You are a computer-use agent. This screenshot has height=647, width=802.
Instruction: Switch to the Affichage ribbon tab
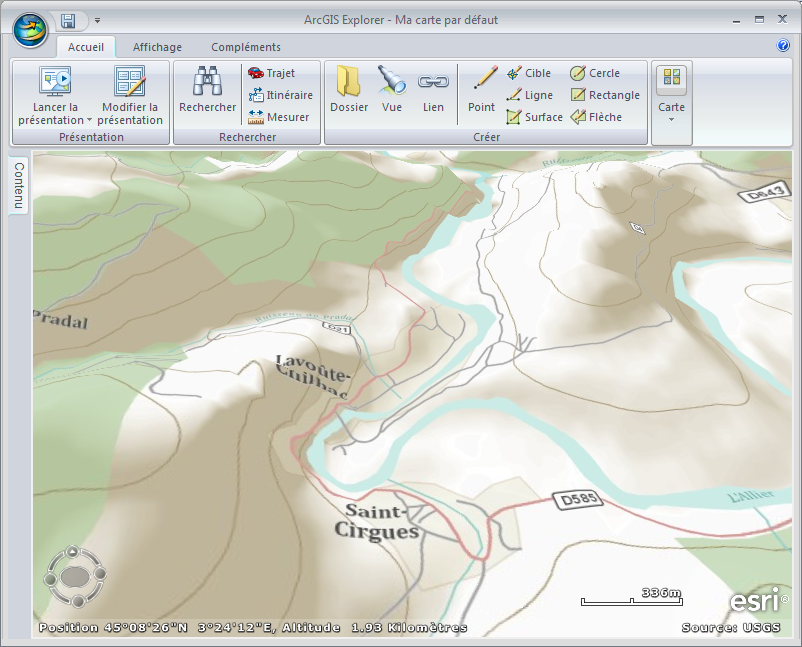coord(157,46)
